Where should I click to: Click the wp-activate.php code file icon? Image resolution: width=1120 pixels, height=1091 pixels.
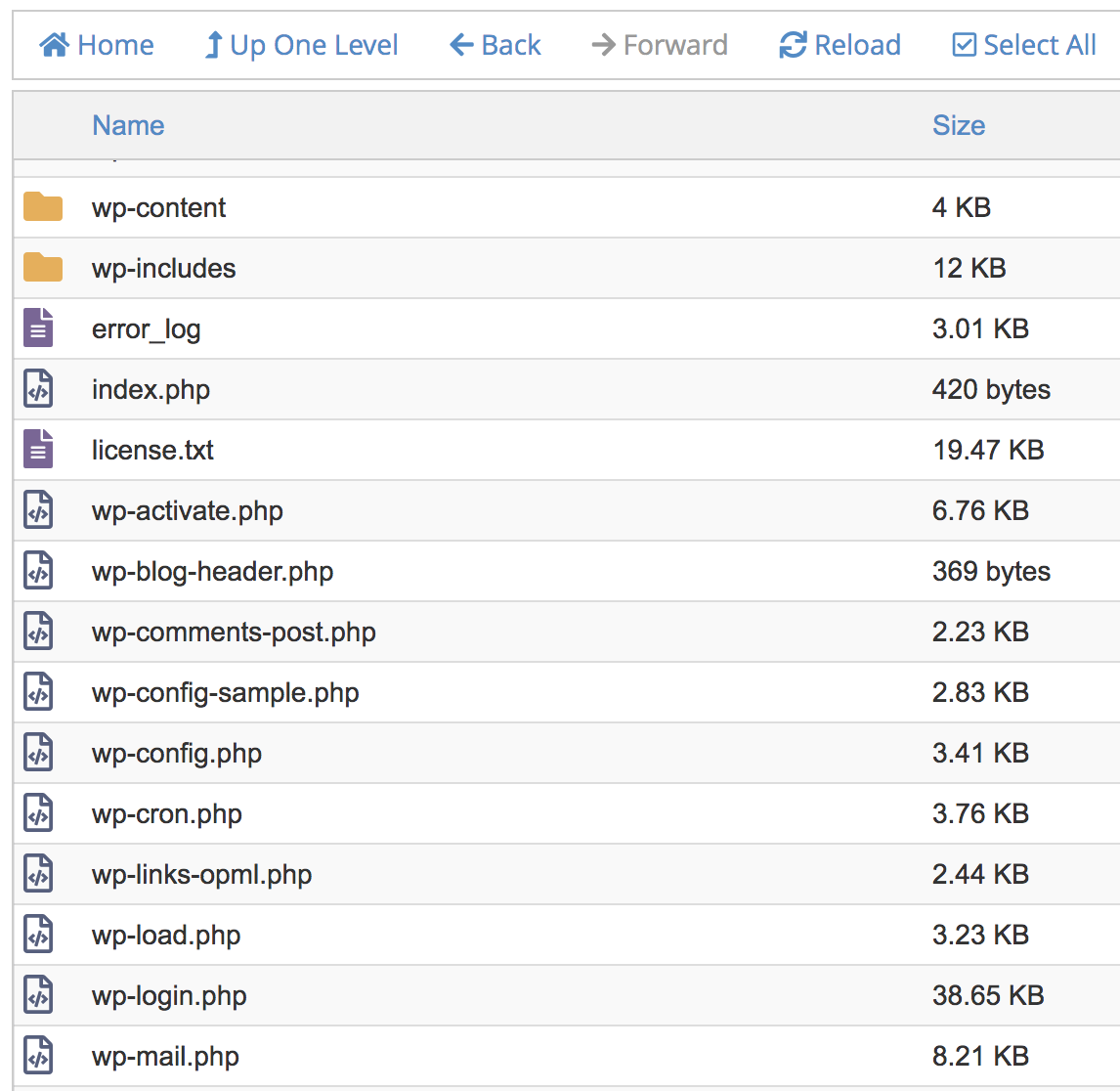click(x=38, y=510)
